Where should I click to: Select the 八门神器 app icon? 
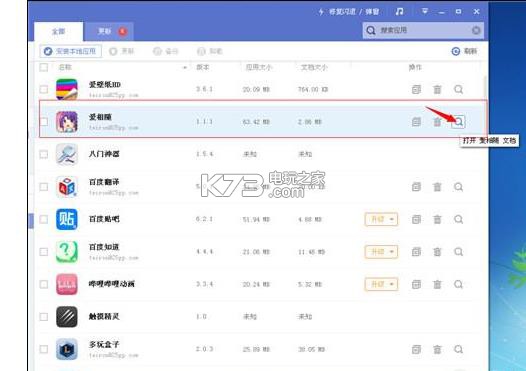[x=67, y=154]
